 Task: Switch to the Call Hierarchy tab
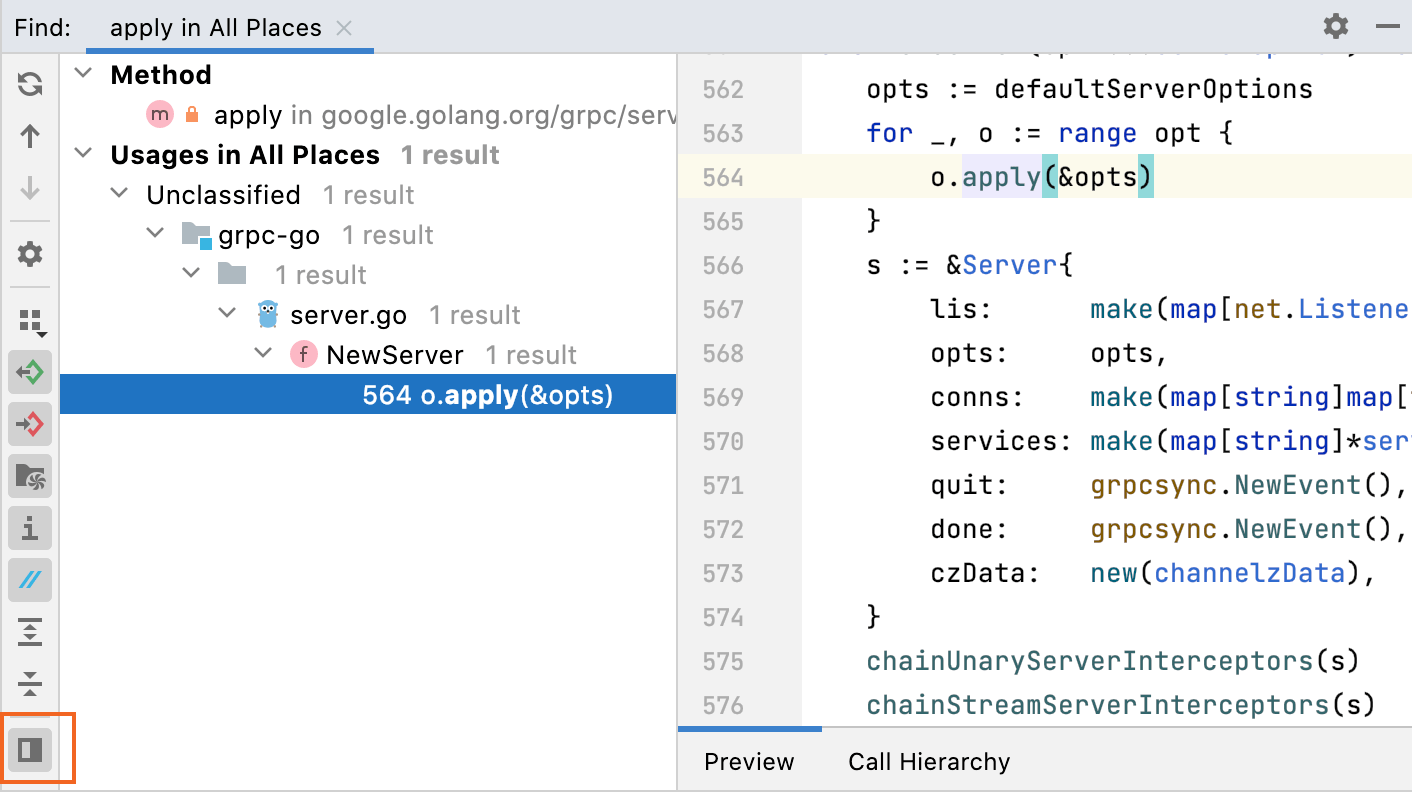[x=928, y=761]
